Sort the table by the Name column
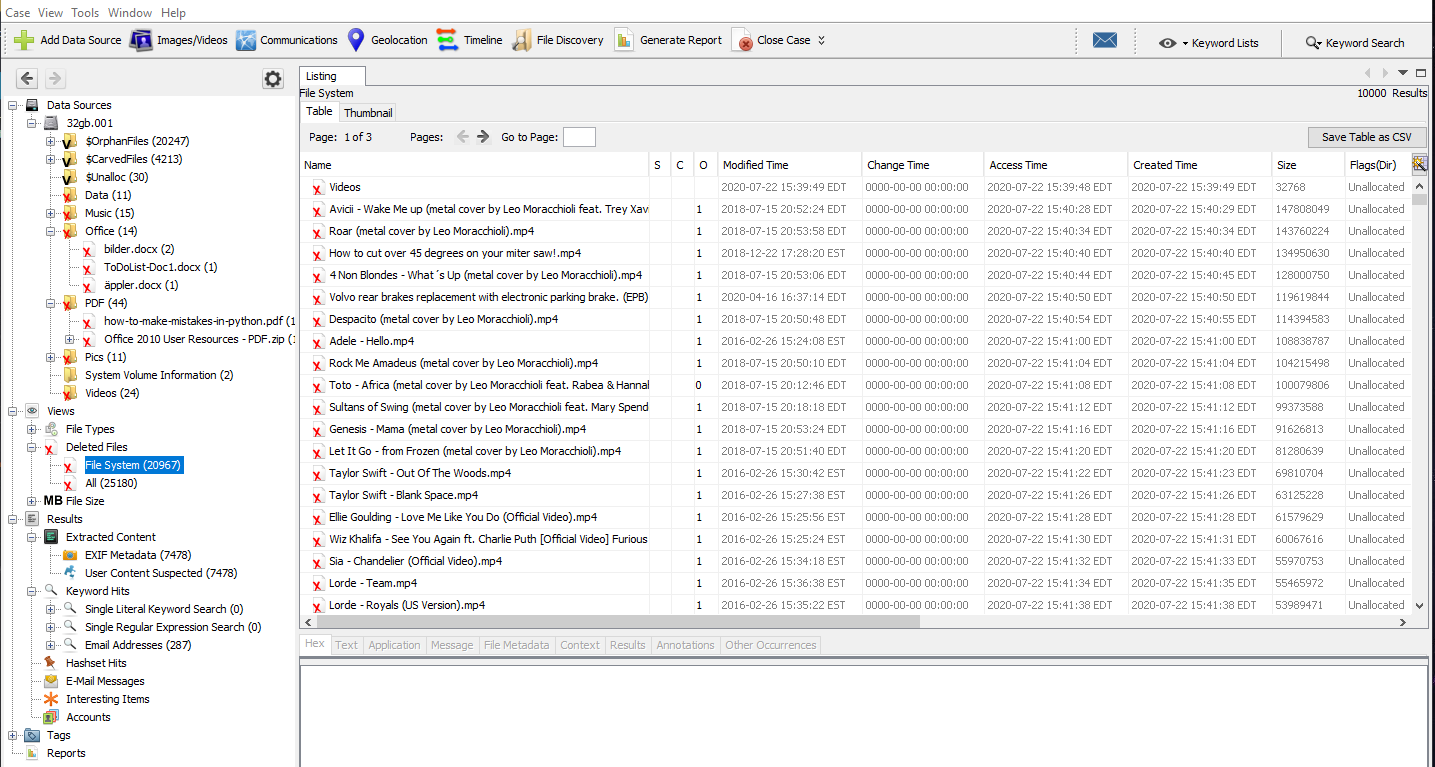 [x=475, y=165]
